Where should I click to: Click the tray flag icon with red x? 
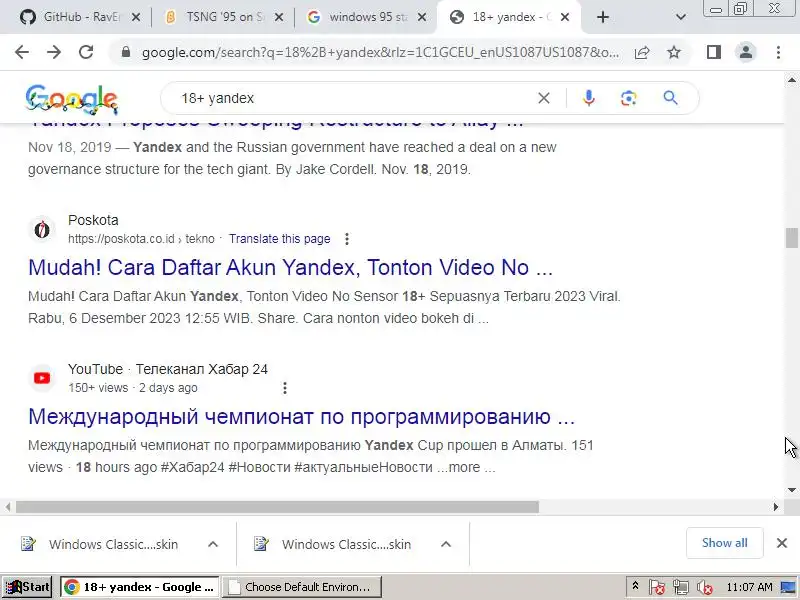click(657, 587)
